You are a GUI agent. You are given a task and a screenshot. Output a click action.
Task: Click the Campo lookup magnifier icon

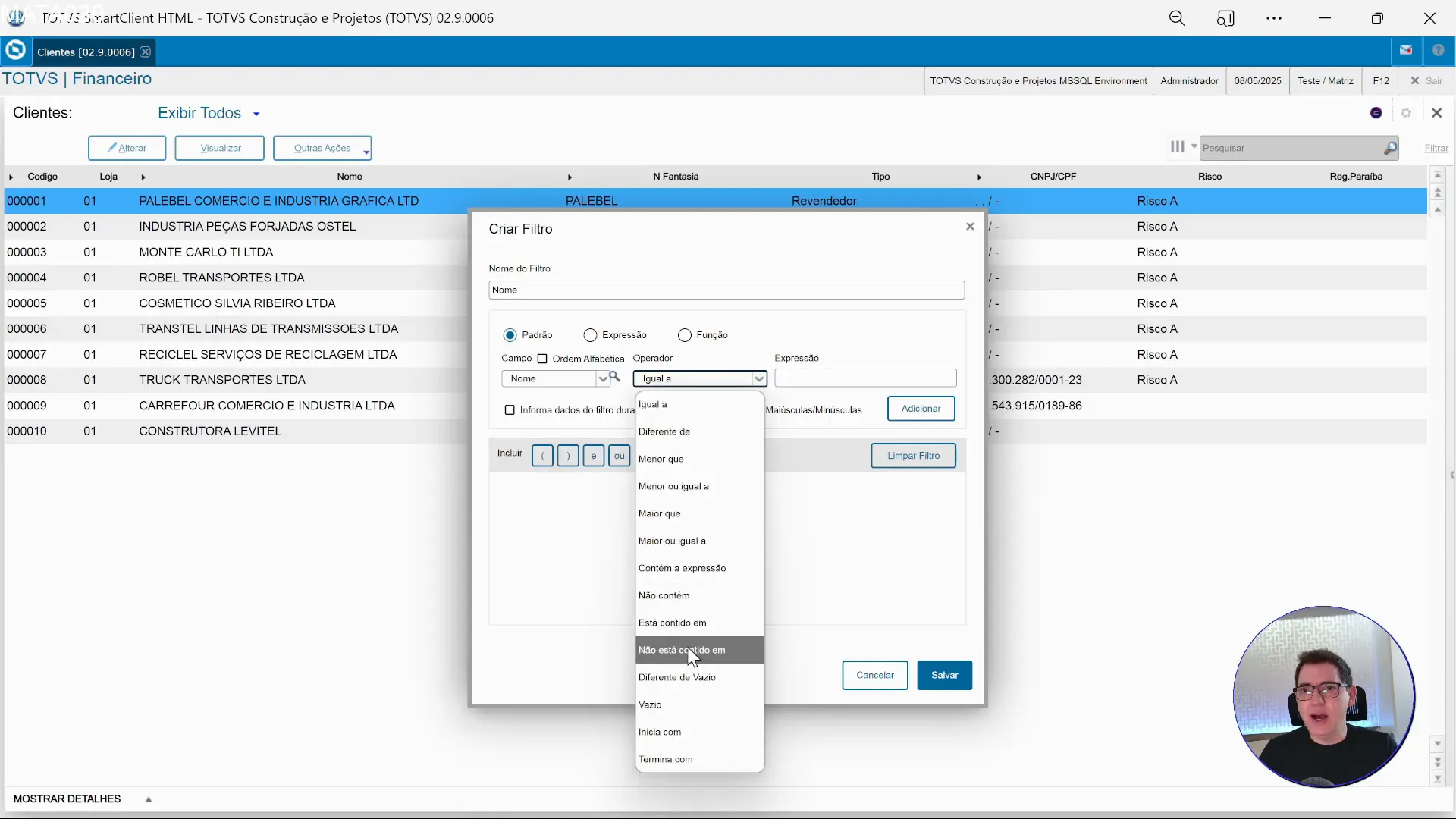(615, 377)
